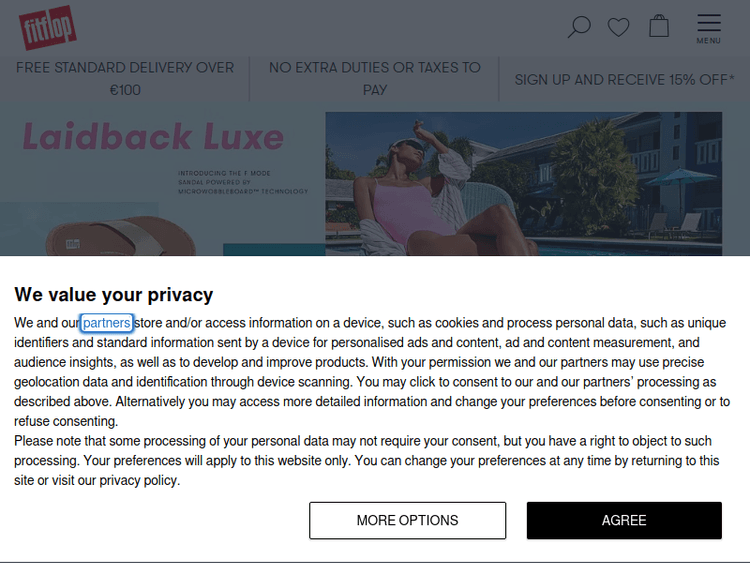The height and width of the screenshot is (563, 750).
Task: Click the FitFlop logo
Action: click(x=48, y=28)
